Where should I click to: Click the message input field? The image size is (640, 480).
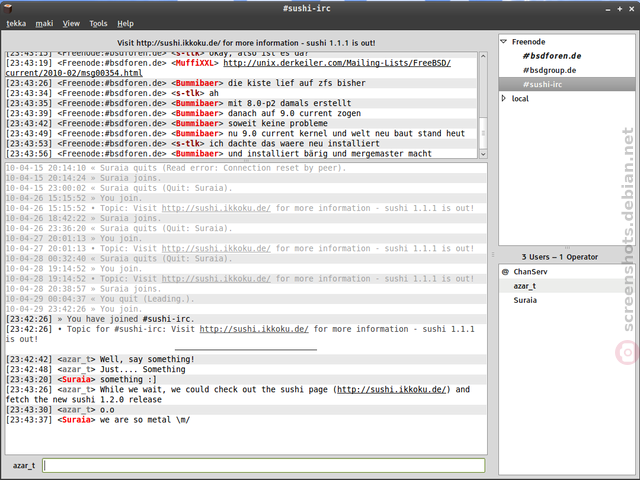tap(264, 465)
